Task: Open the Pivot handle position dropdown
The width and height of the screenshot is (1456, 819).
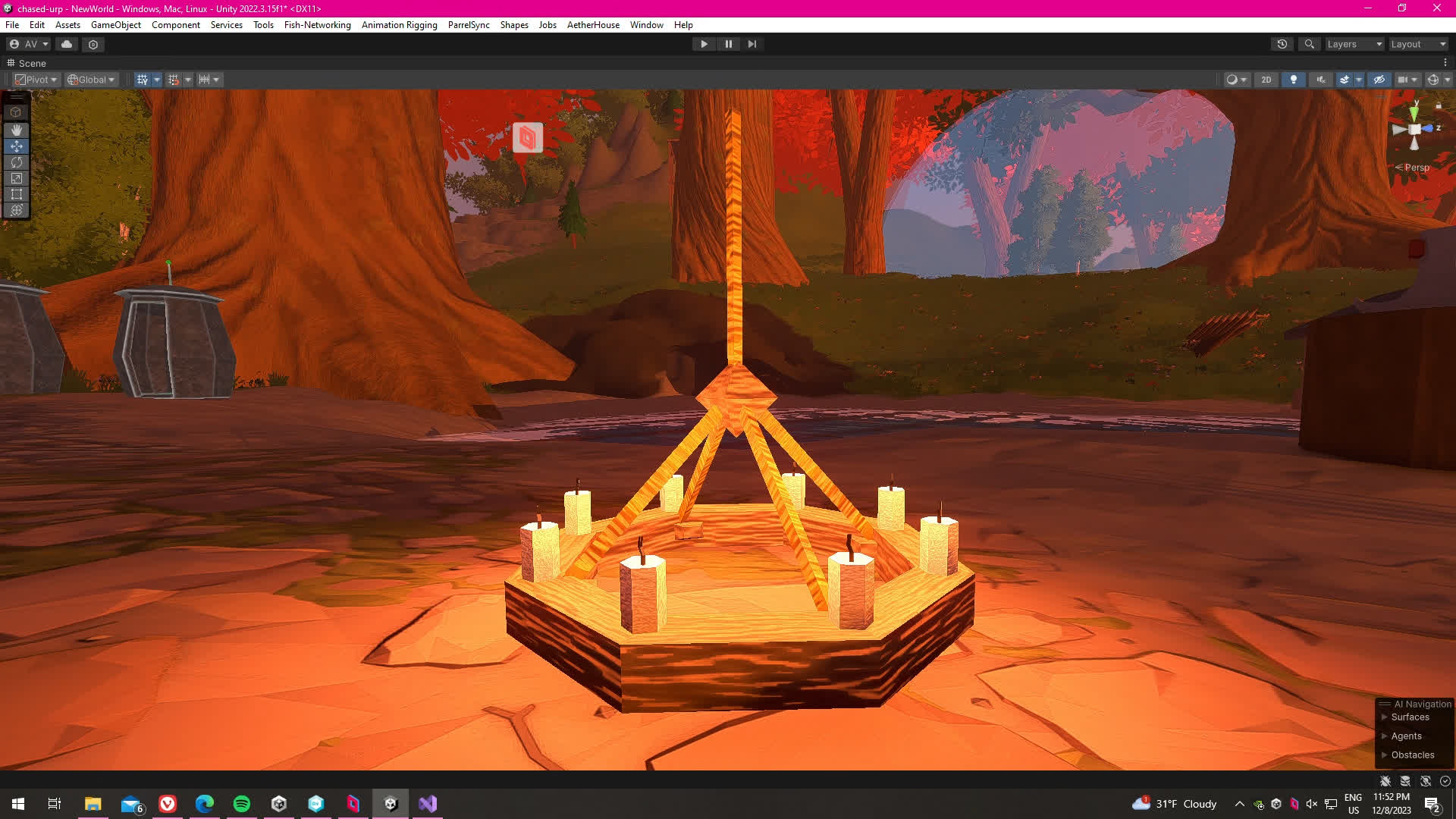Action: pos(36,80)
